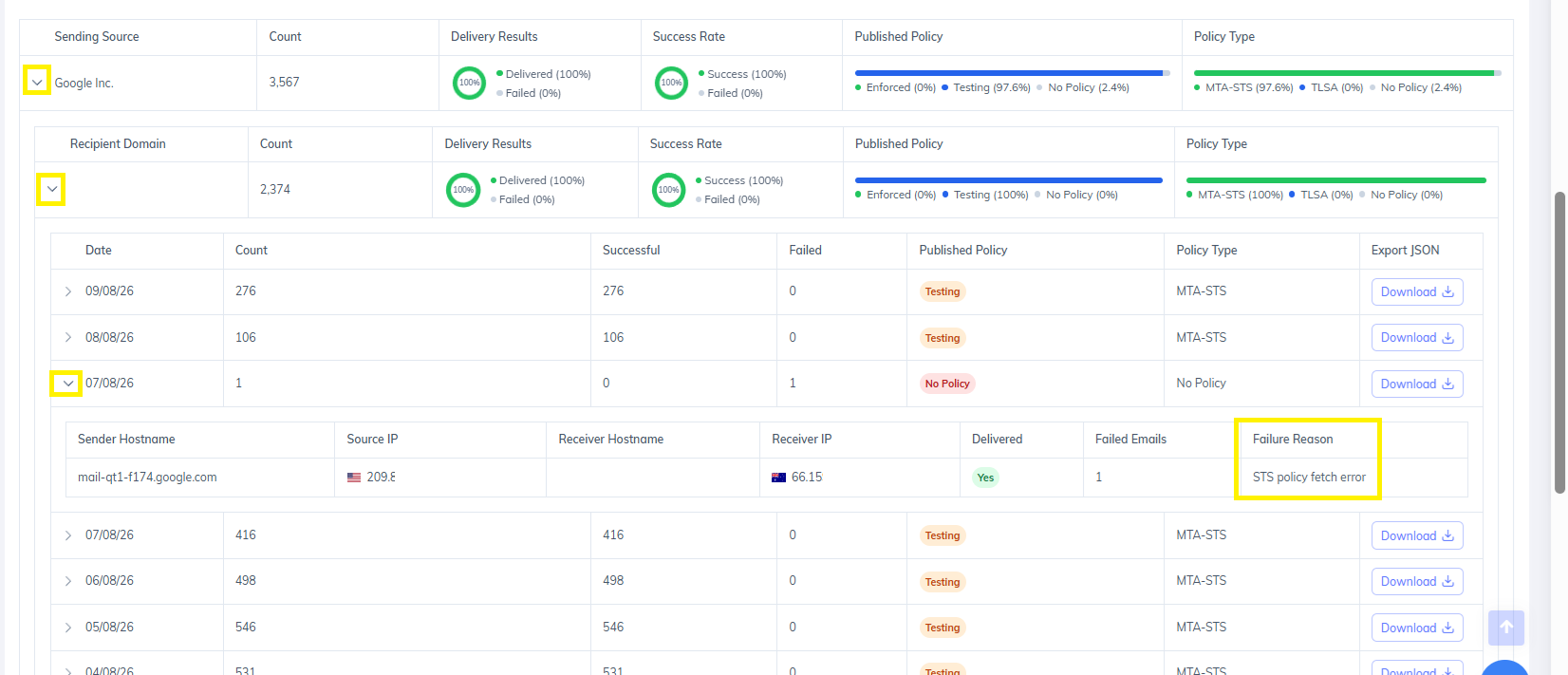
Task: Click the Receiver Hostname column header
Action: click(x=611, y=440)
